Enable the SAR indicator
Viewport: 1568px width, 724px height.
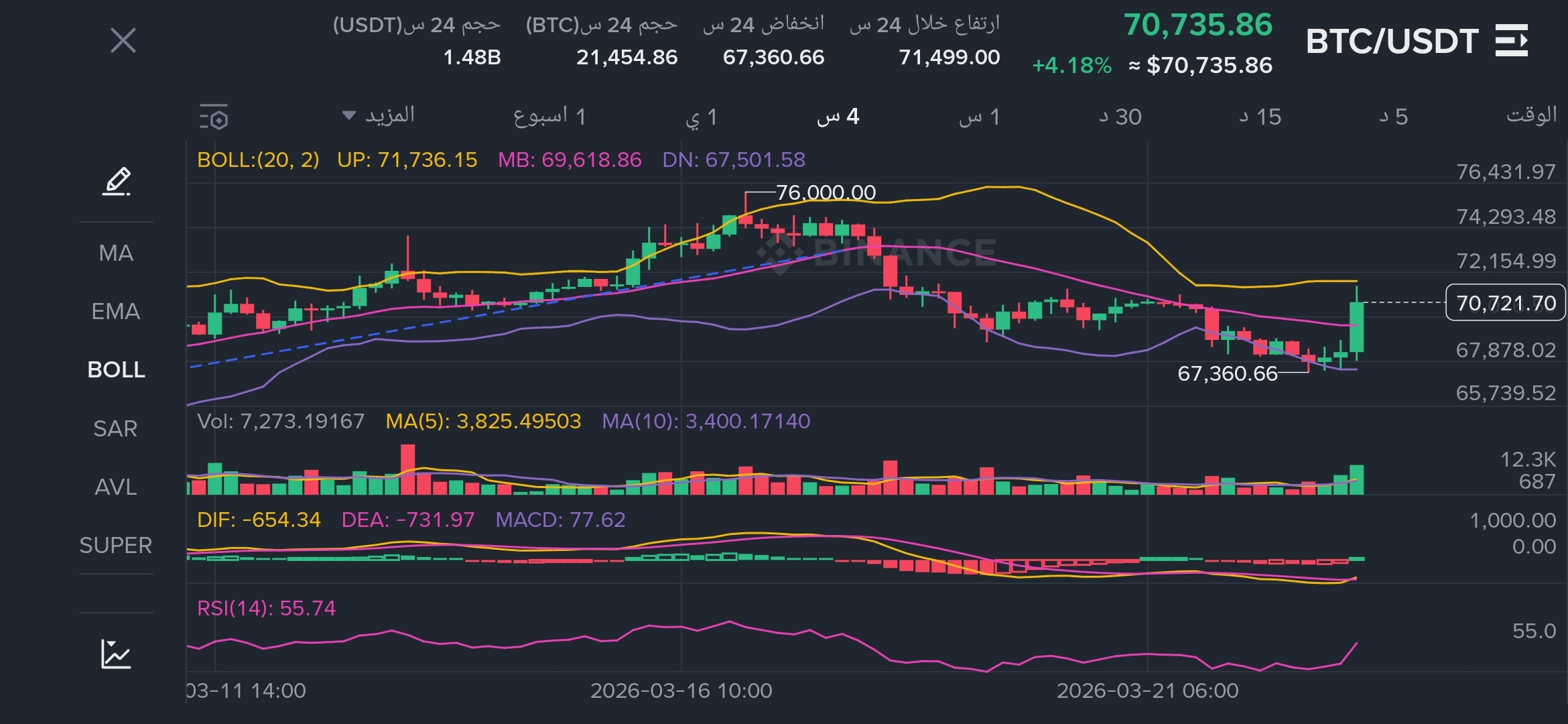116,428
